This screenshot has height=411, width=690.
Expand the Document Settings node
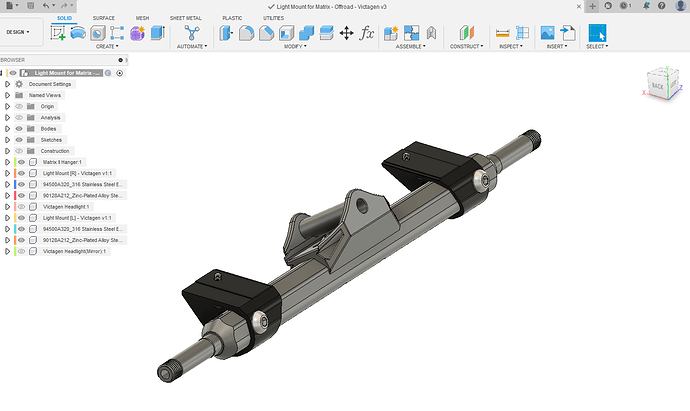point(7,84)
